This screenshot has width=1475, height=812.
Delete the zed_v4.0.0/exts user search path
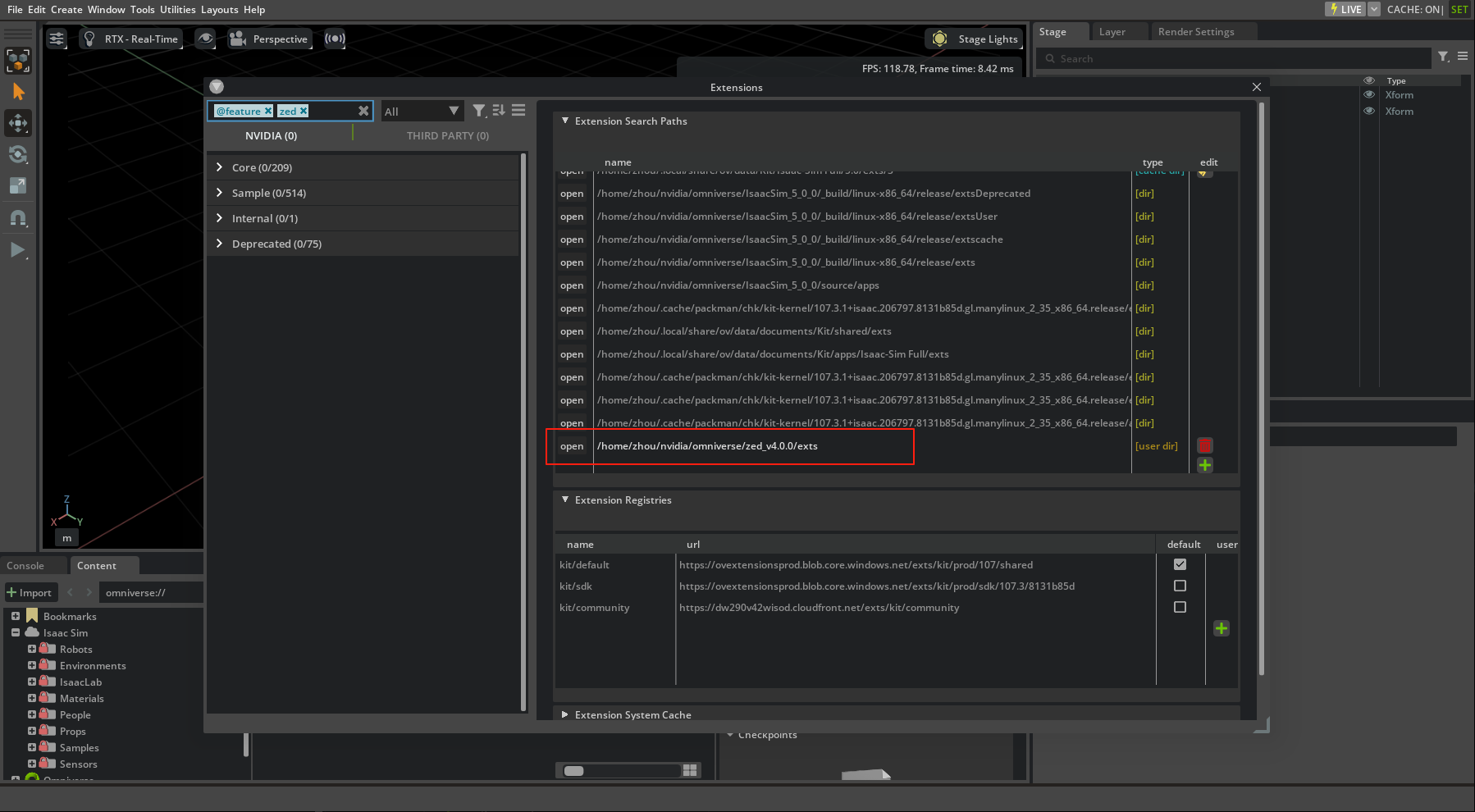(x=1205, y=445)
